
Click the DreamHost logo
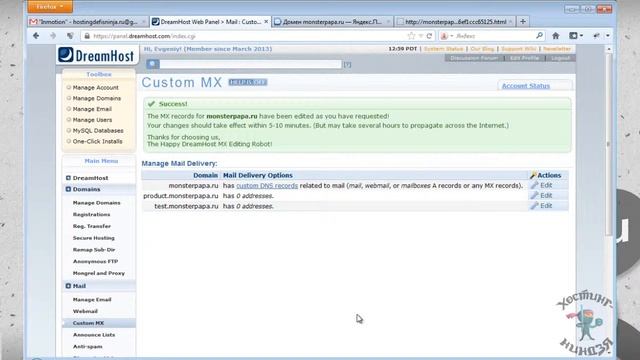pyautogui.click(x=96, y=55)
